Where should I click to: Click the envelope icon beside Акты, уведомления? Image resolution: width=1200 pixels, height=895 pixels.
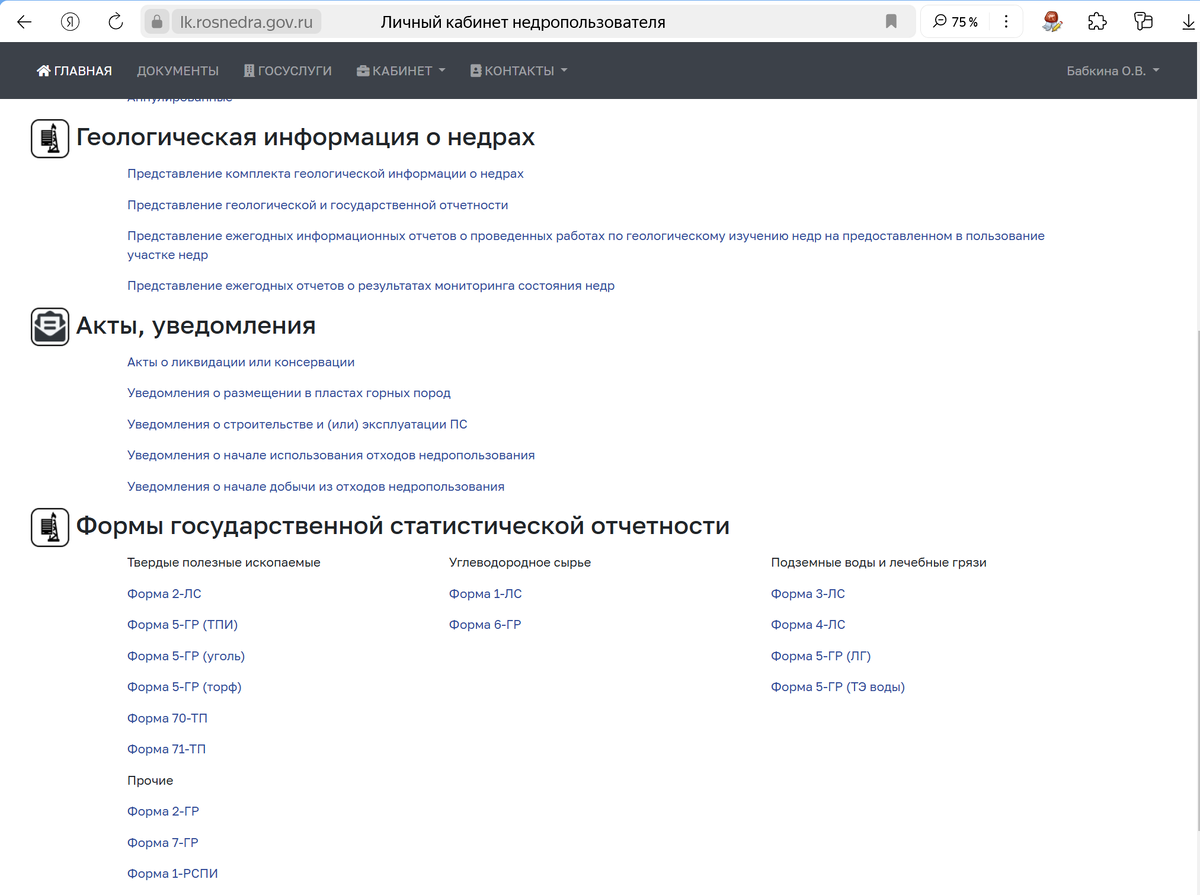(49, 326)
